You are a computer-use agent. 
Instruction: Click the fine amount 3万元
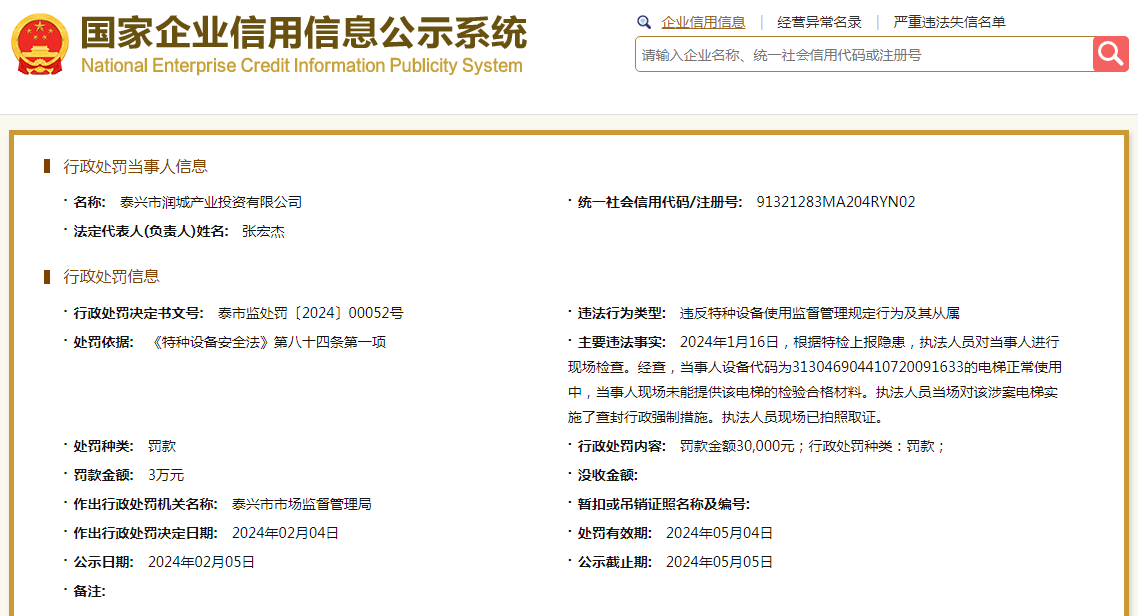tap(166, 475)
